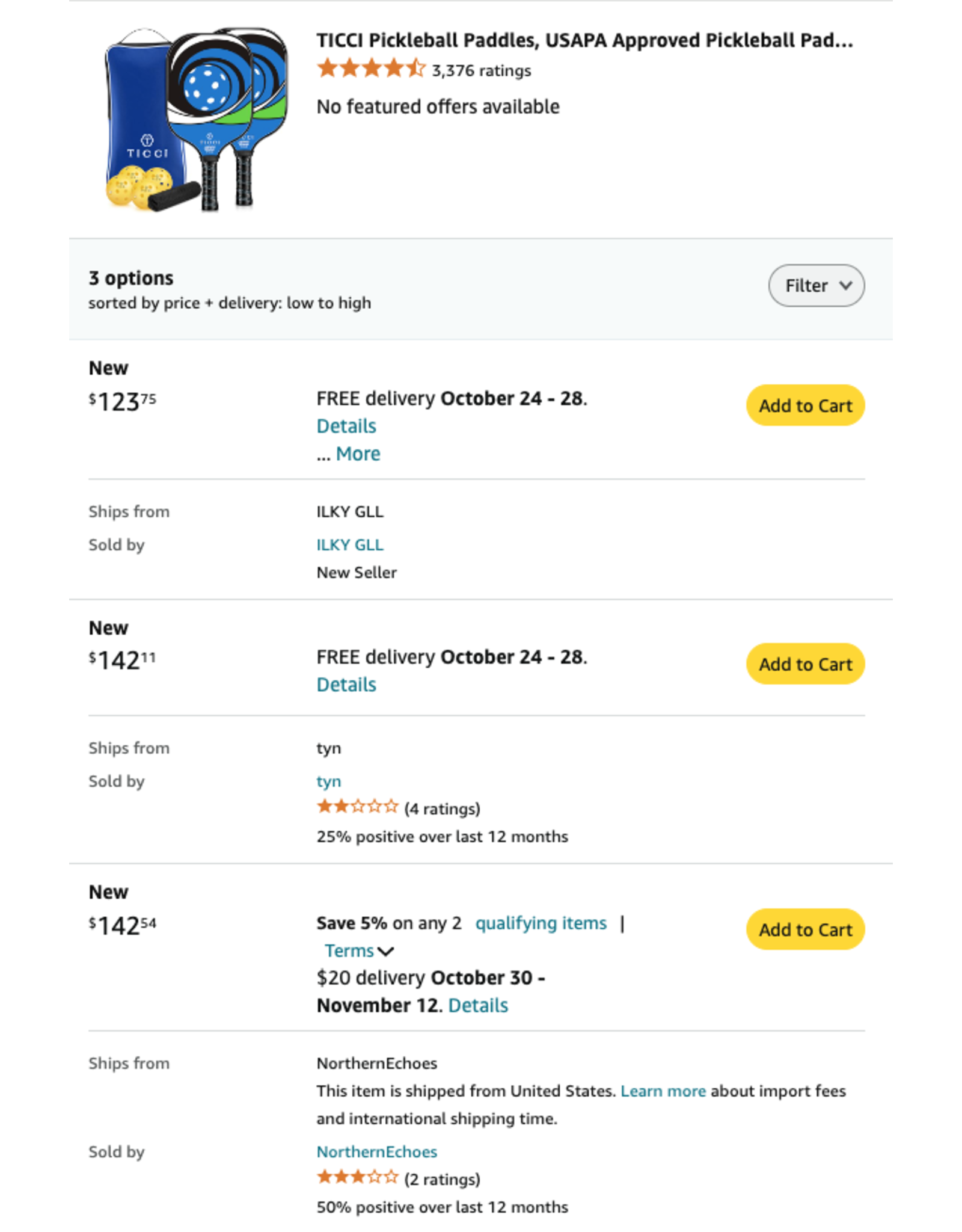Viewport: 962px width, 1232px height.
Task: Open the Filter dropdown
Action: (x=816, y=285)
